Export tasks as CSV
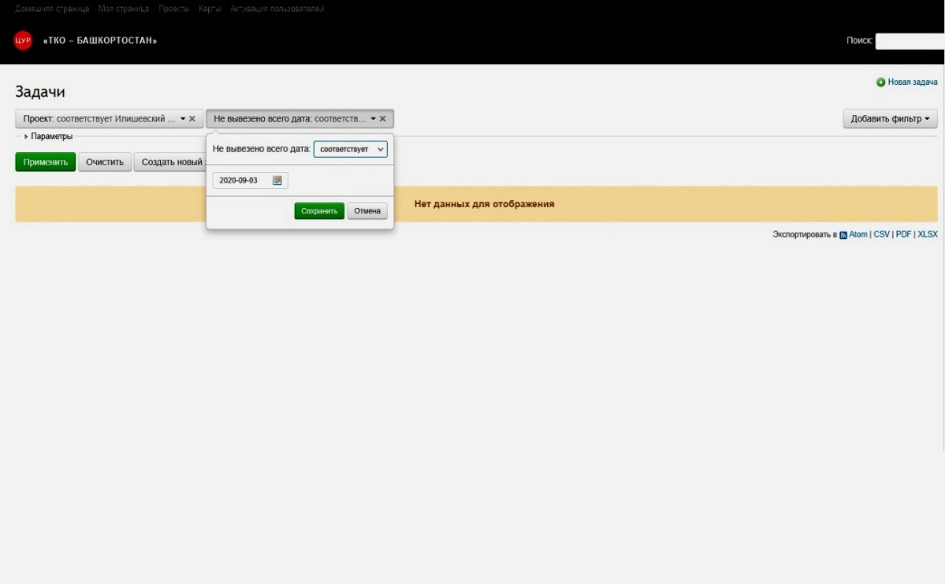The width and height of the screenshot is (945, 584). click(881, 234)
